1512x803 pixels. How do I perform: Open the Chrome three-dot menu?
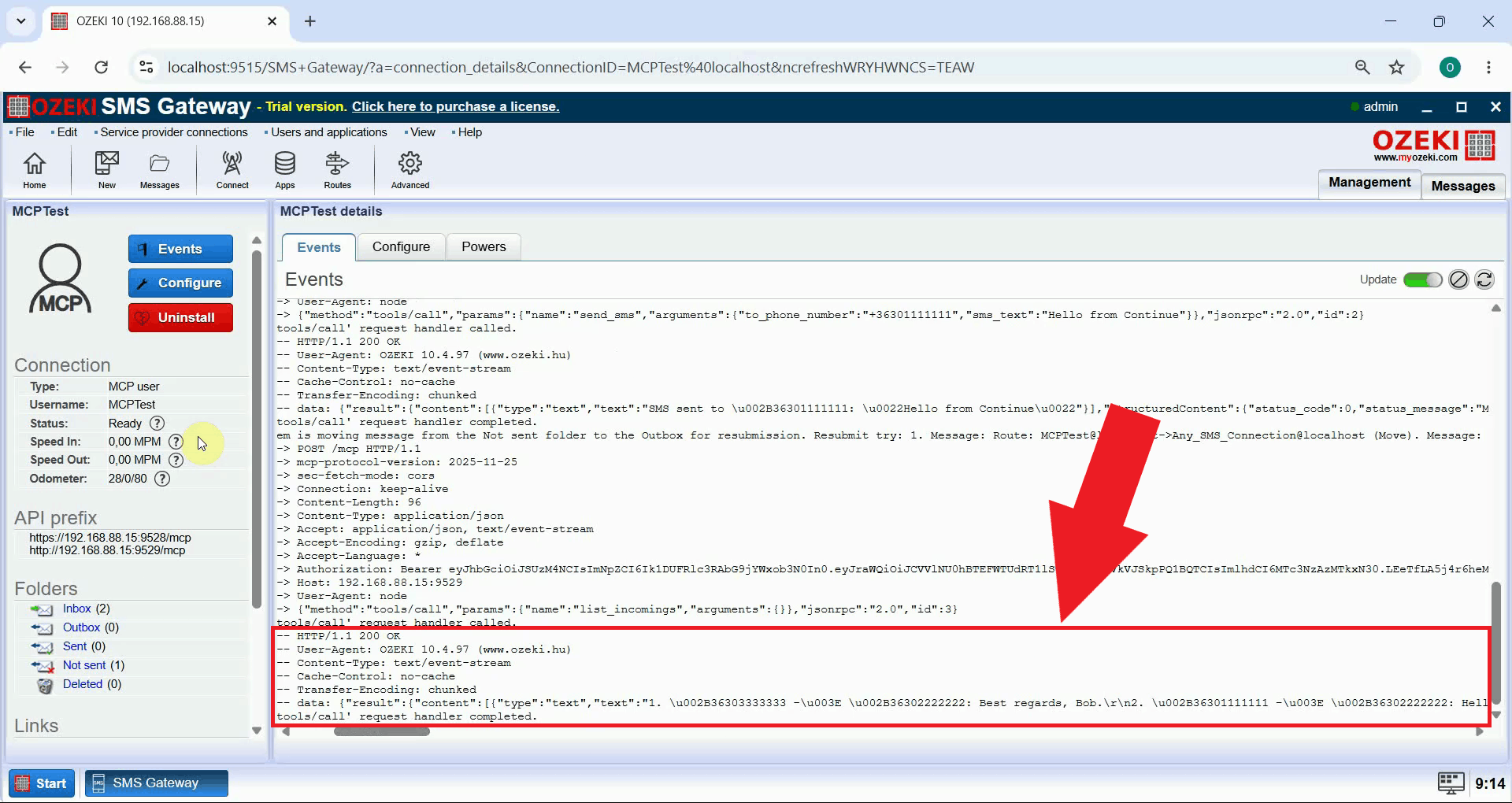1488,67
